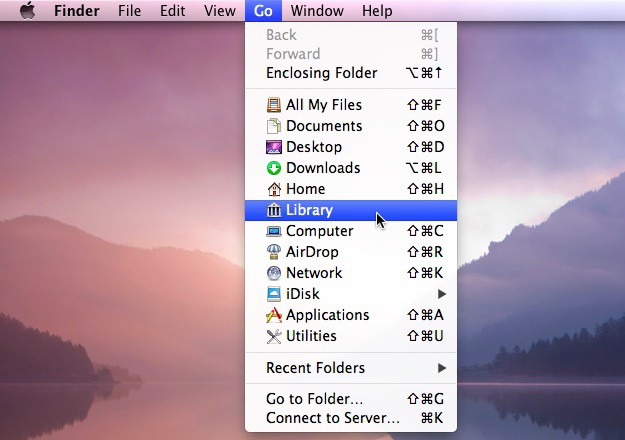Viewport: 625px width, 440px height.
Task: Click the AirDrop parachute icon
Action: tap(274, 252)
